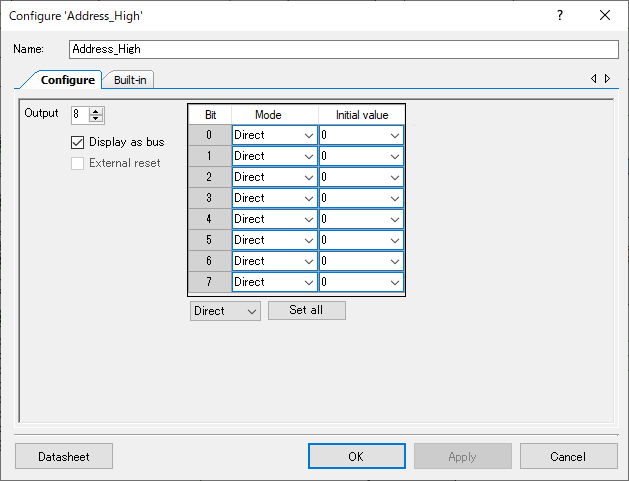Viewport: 629px width, 481px height.
Task: Open Initial value dropdown for bit 2
Action: 361,177
